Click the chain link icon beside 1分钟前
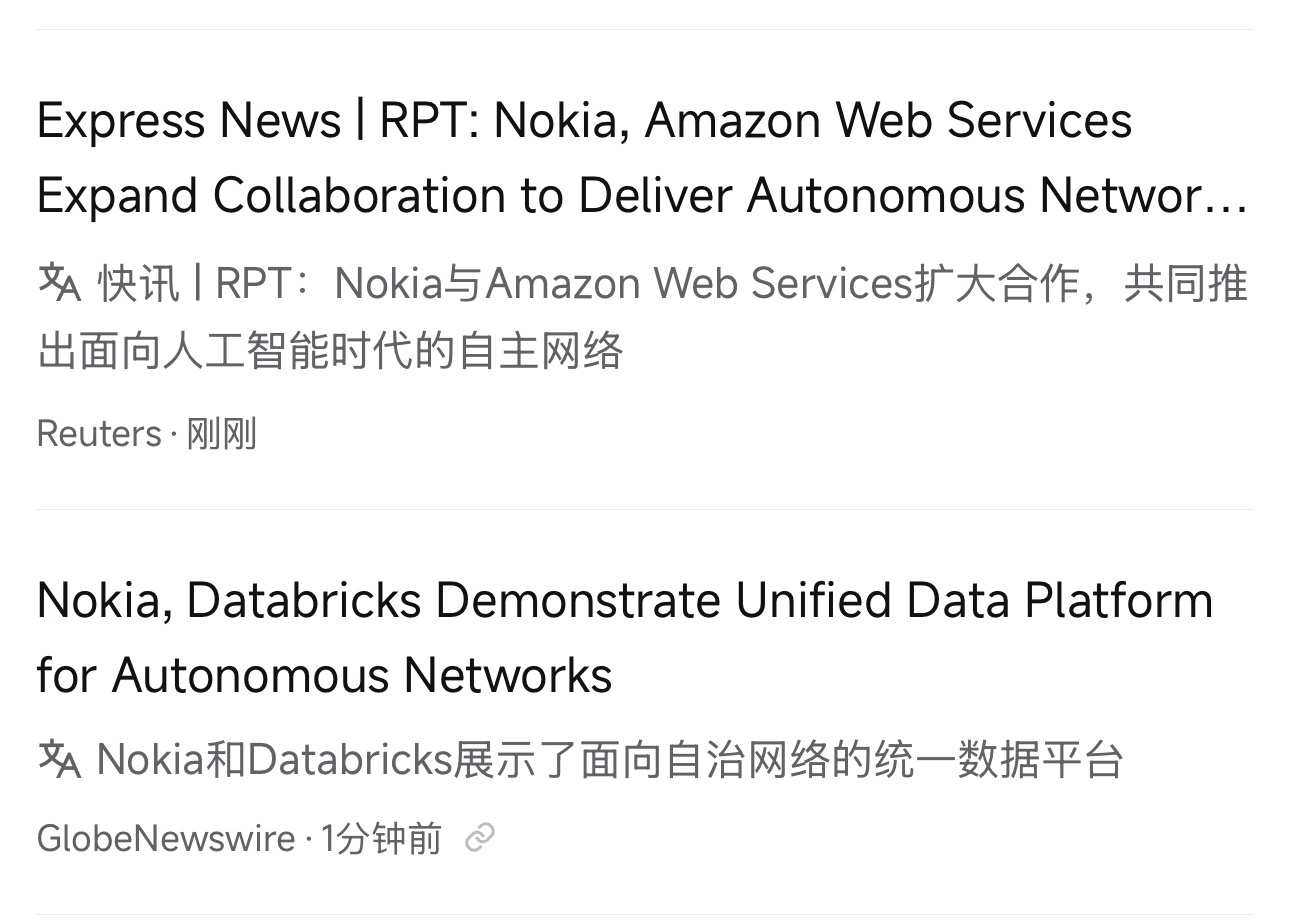The image size is (1290, 924). click(x=480, y=838)
